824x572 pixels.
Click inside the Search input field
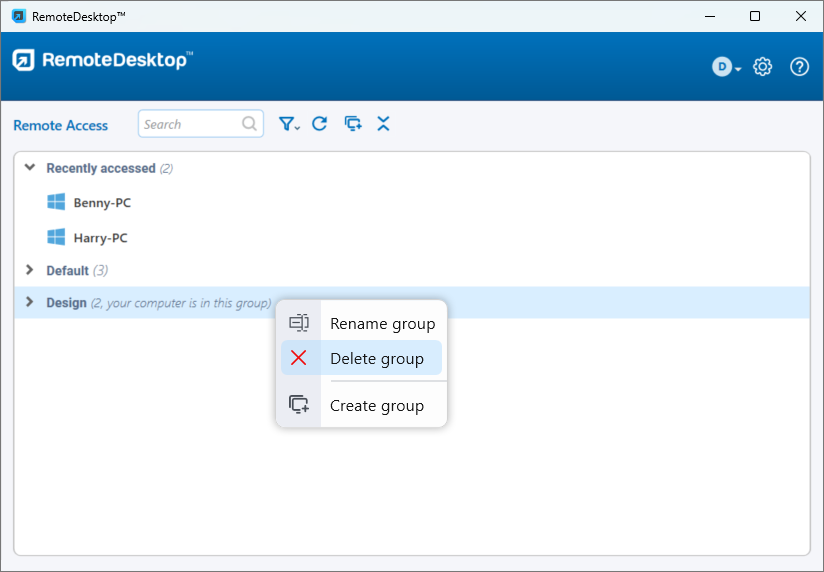pos(190,124)
